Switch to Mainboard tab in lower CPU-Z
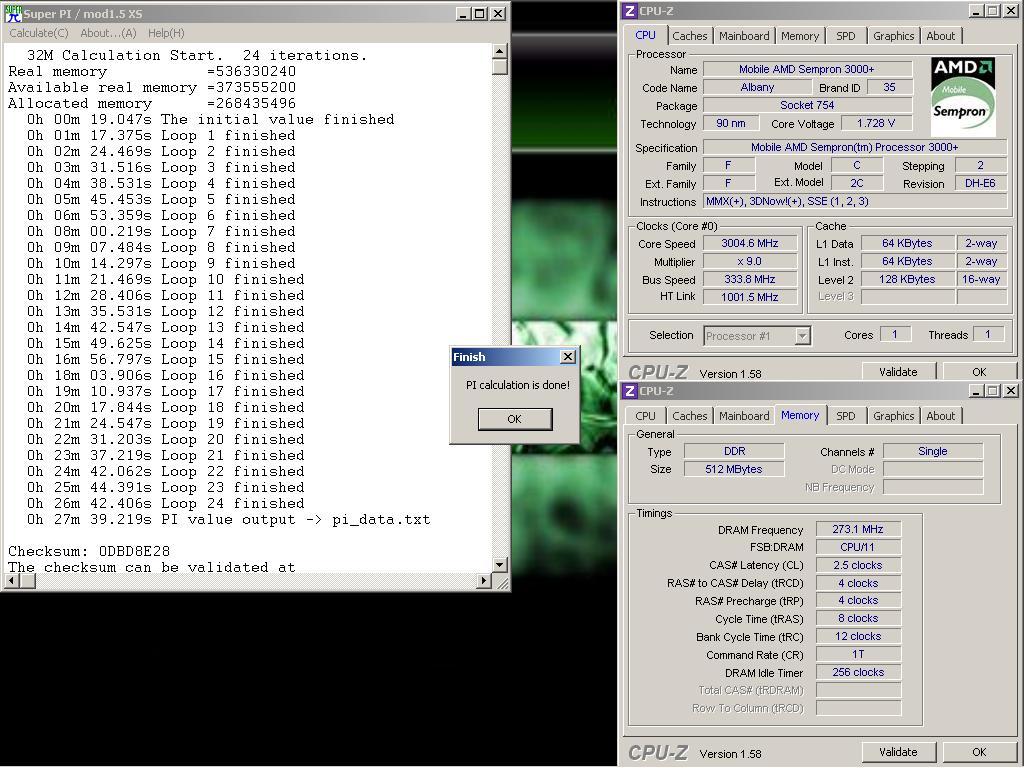The image size is (1024, 768). click(744, 416)
